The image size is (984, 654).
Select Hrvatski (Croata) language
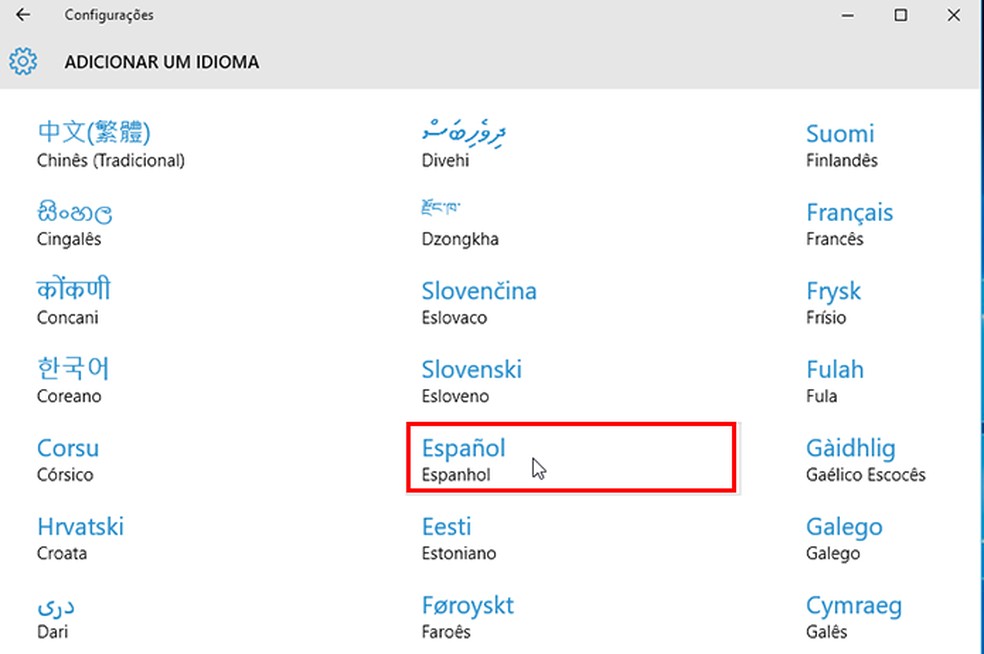tap(80, 538)
